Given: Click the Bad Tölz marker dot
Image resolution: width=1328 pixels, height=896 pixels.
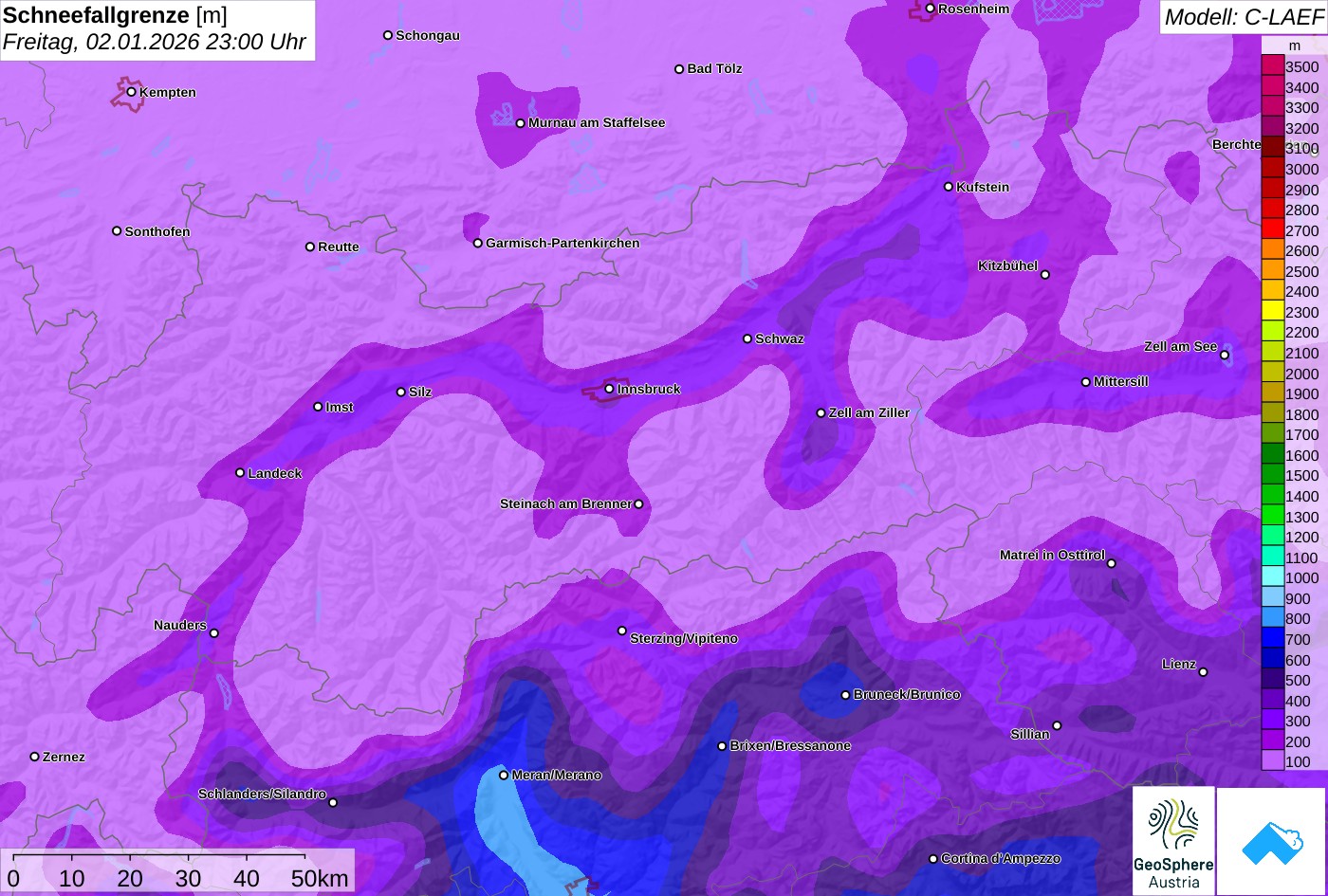Looking at the screenshot, I should point(679,69).
